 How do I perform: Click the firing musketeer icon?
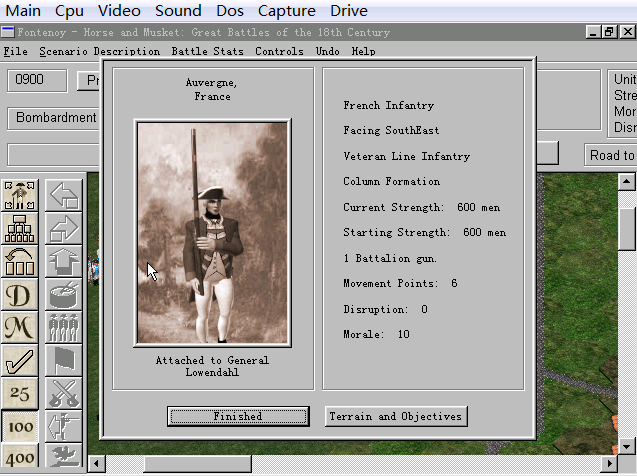click(63, 426)
